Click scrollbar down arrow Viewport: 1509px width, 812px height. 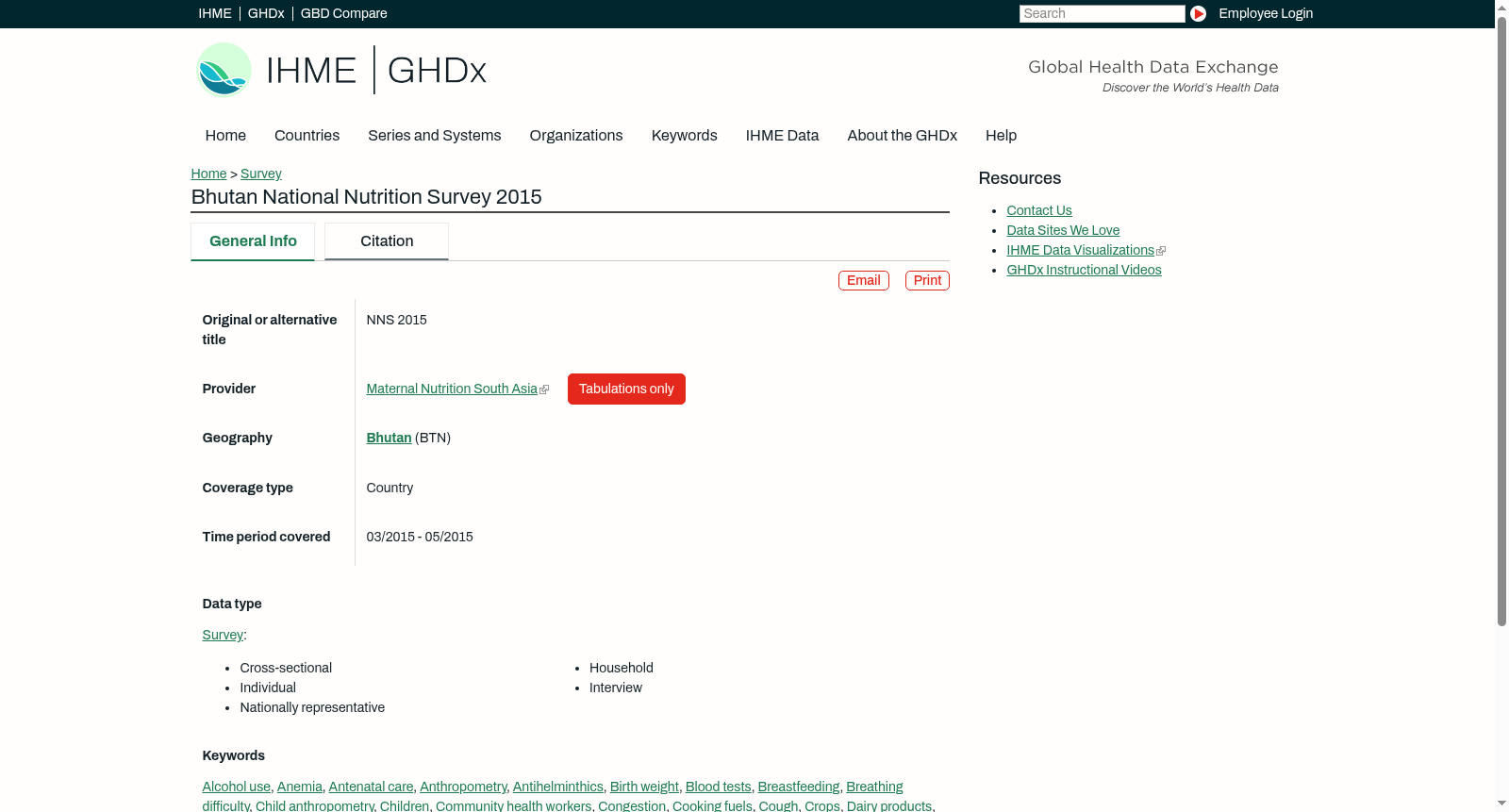pos(1501,804)
